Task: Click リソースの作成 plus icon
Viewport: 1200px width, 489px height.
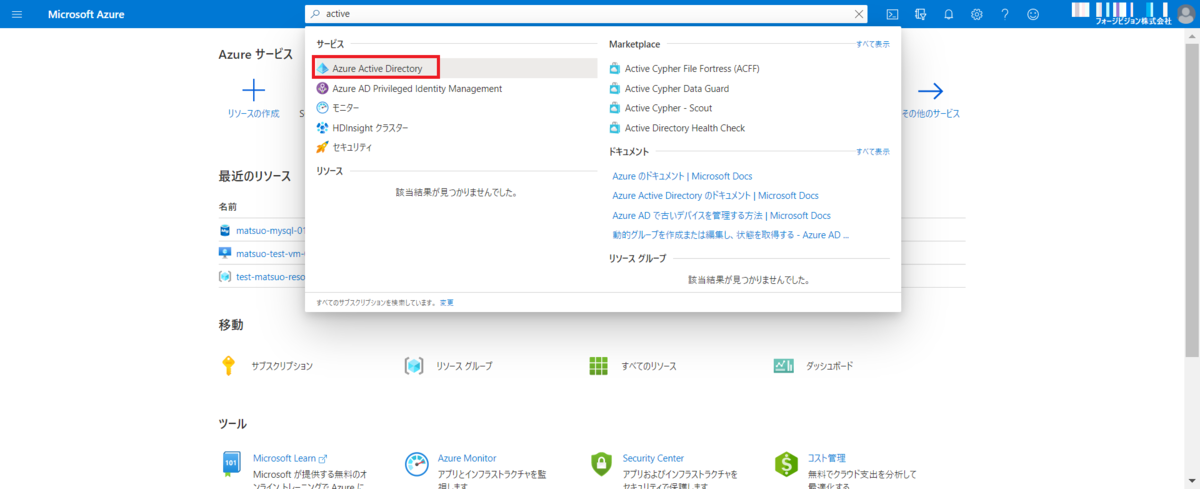Action: [253, 91]
